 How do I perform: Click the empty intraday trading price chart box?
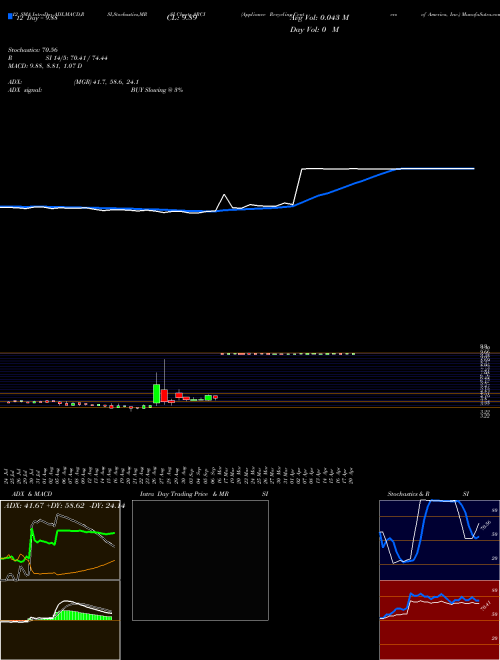tap(200, 560)
